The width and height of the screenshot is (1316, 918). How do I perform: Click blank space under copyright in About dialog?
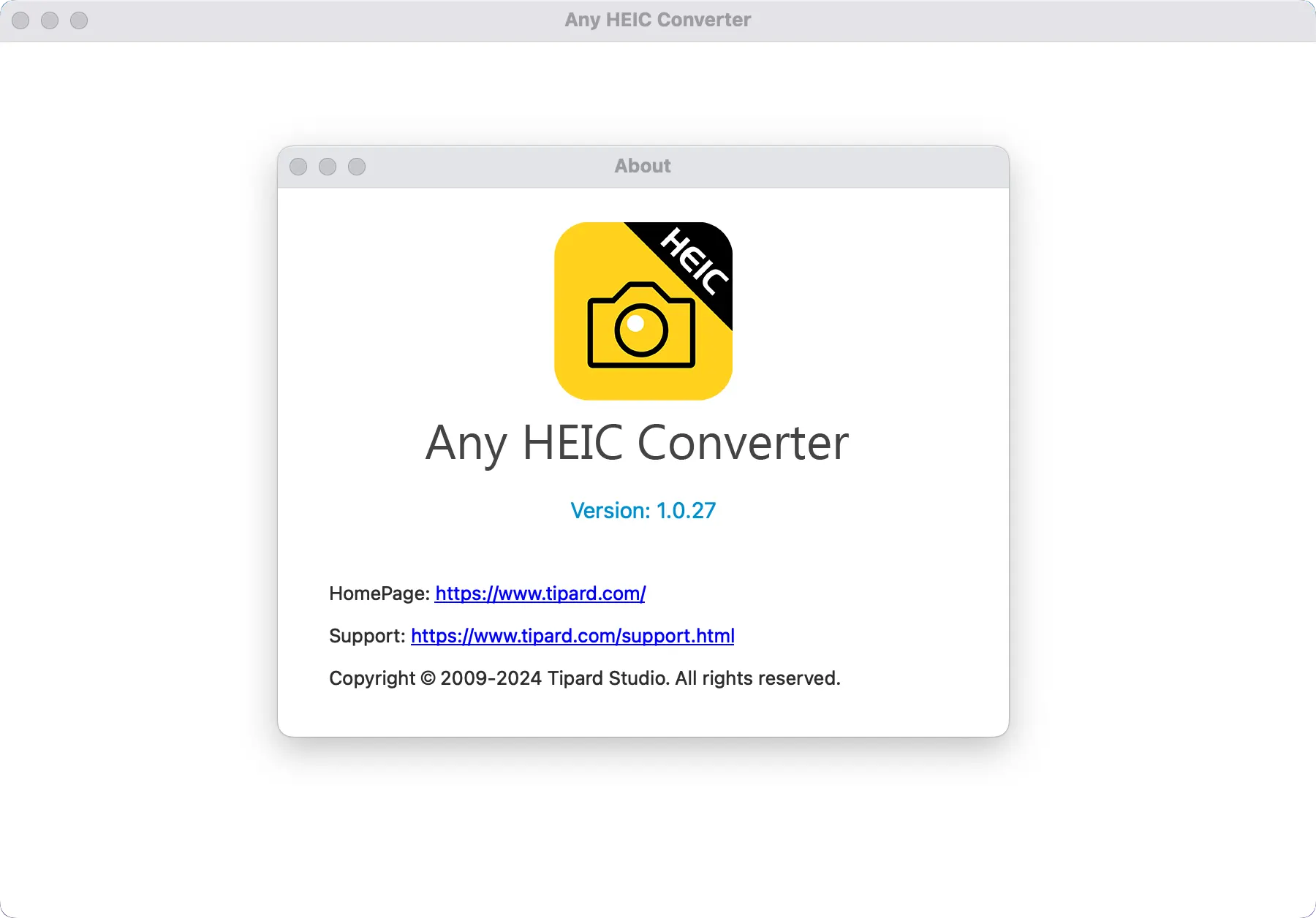pos(643,713)
